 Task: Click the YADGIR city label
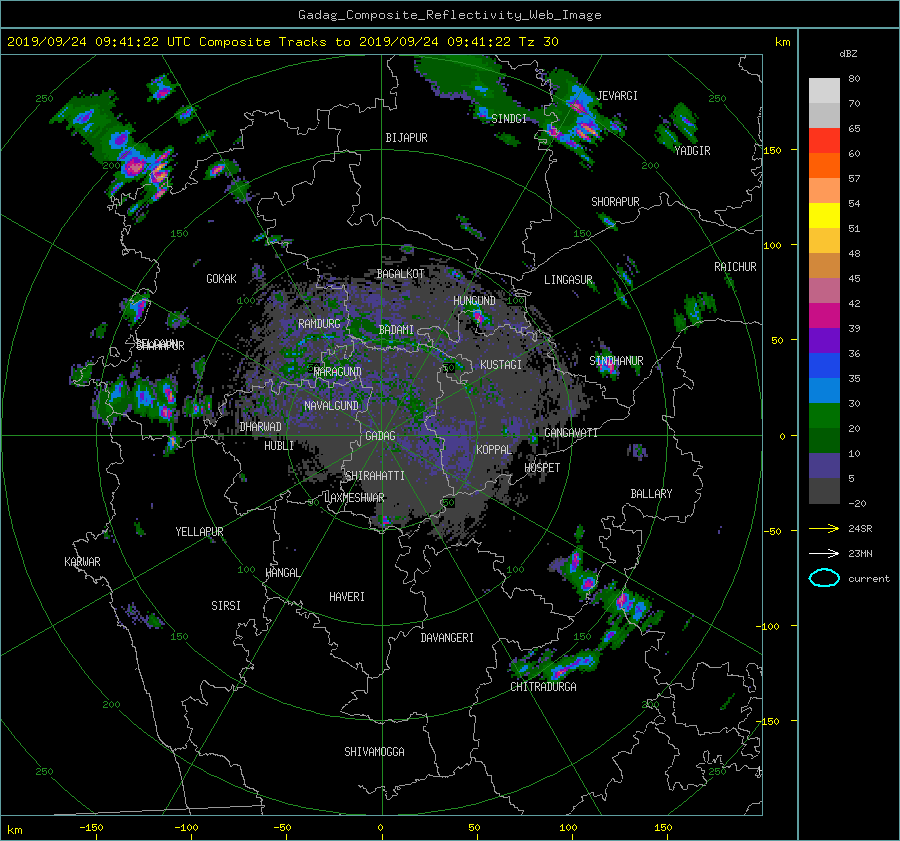[x=692, y=151]
